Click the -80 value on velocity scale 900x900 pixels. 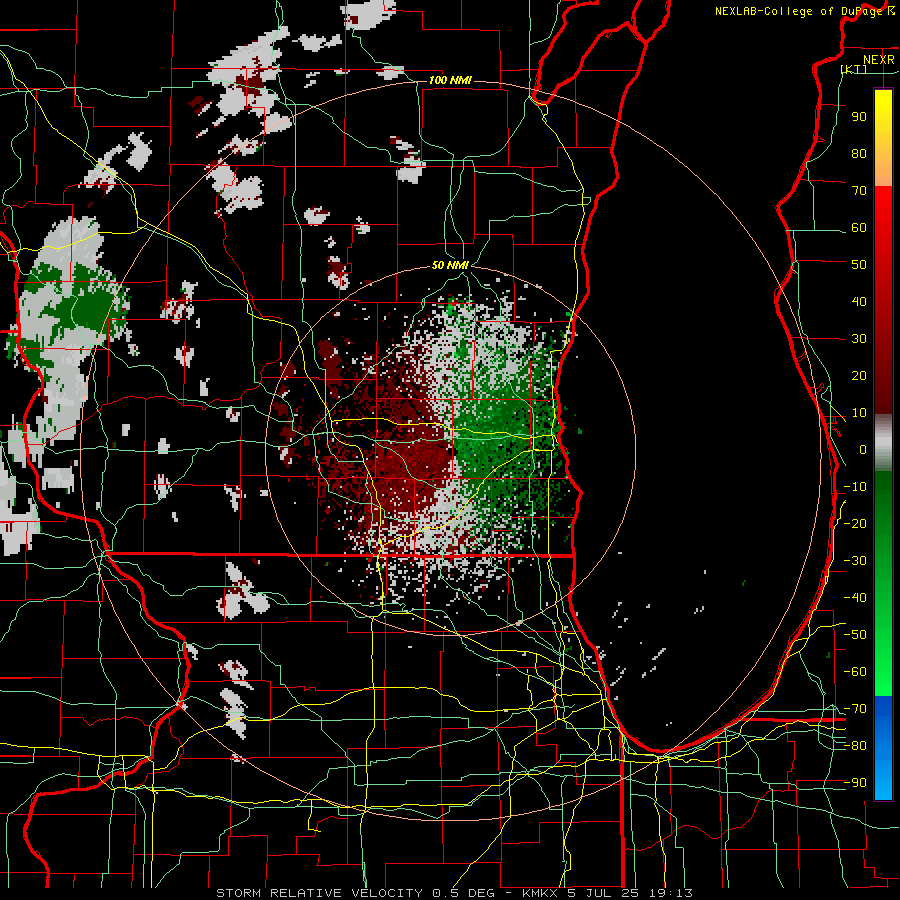coord(855,746)
